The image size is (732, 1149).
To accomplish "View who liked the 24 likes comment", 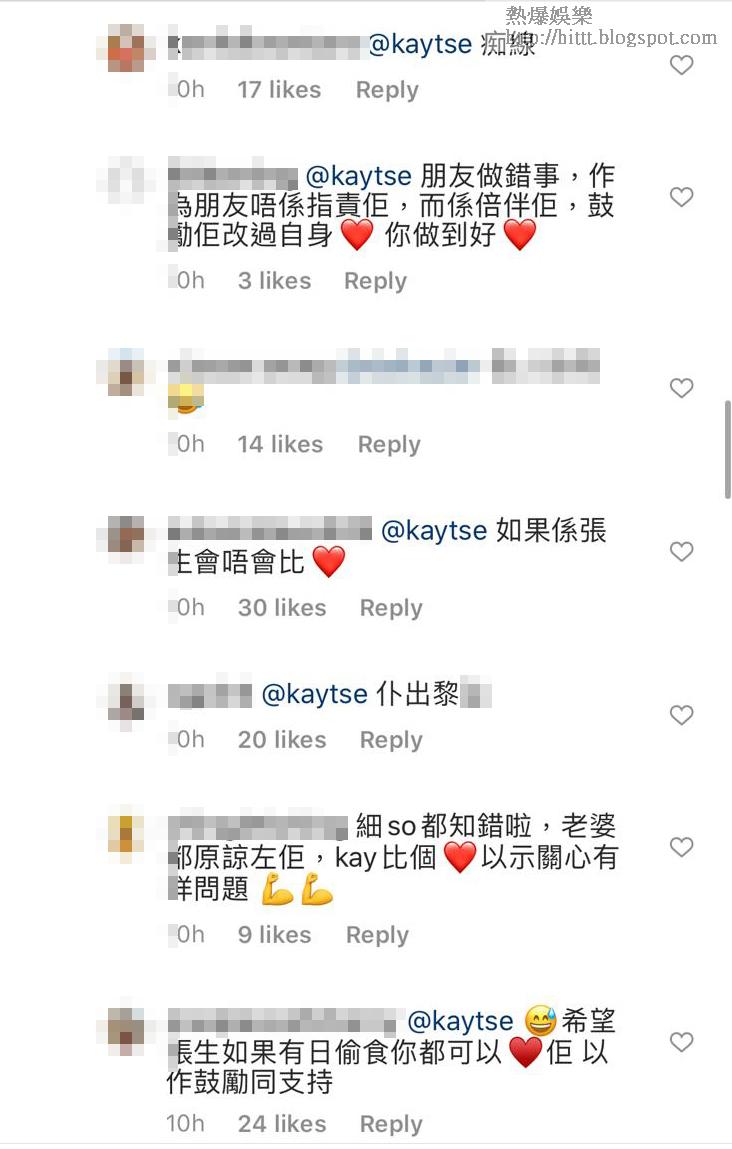I will [281, 1124].
